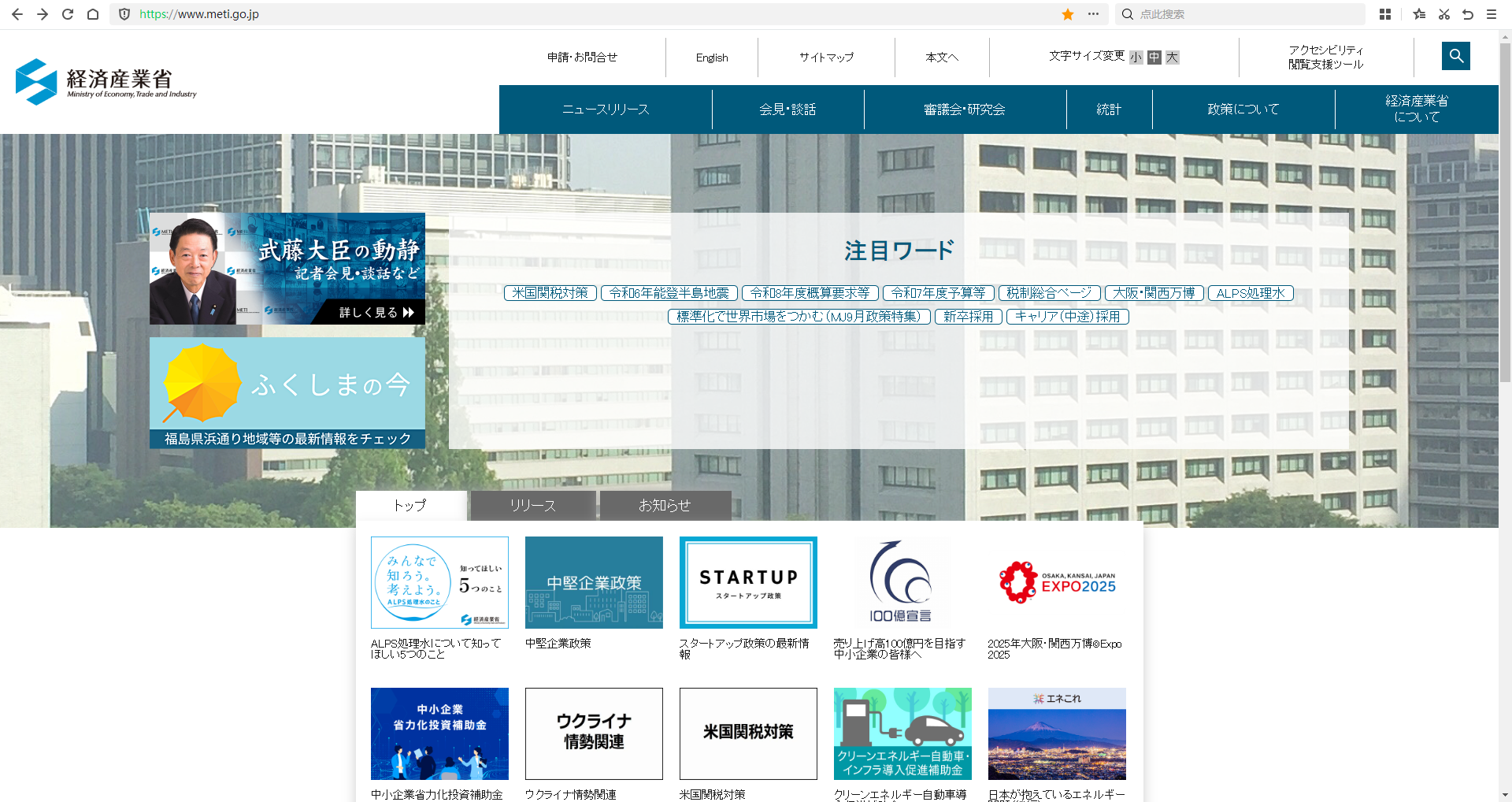
Task: Open 中小企業省力化投資補助金 thumbnail
Action: pyautogui.click(x=439, y=733)
